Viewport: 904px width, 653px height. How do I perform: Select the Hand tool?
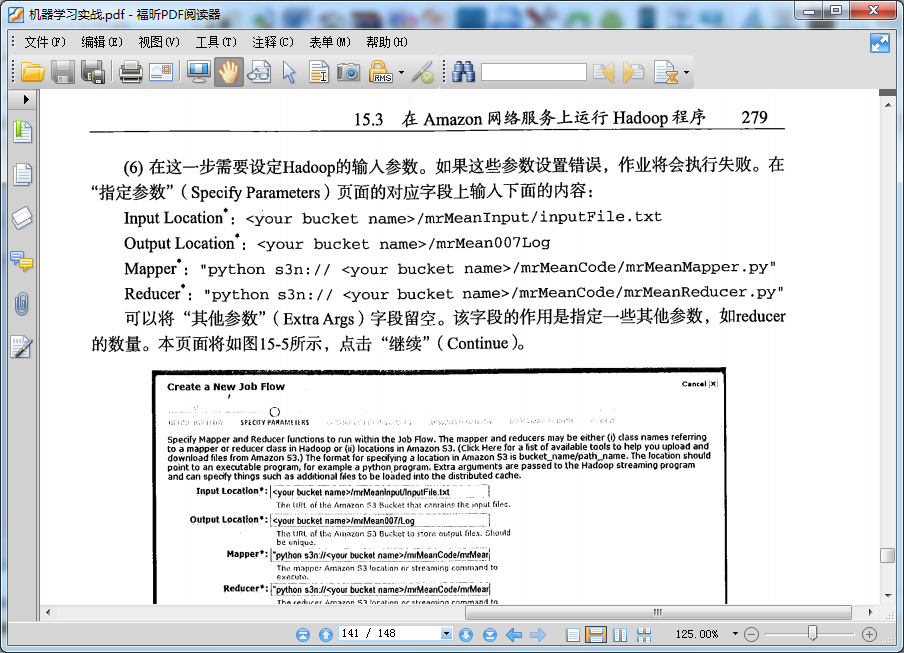coord(228,72)
